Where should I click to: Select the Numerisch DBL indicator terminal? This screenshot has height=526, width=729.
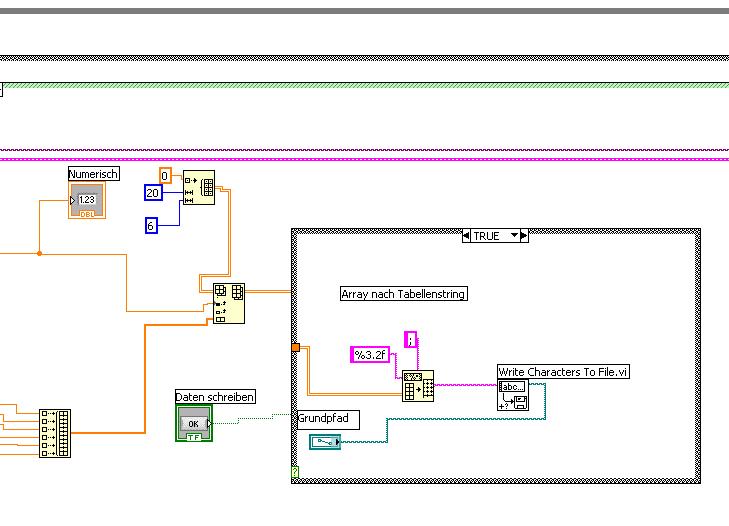point(87,200)
